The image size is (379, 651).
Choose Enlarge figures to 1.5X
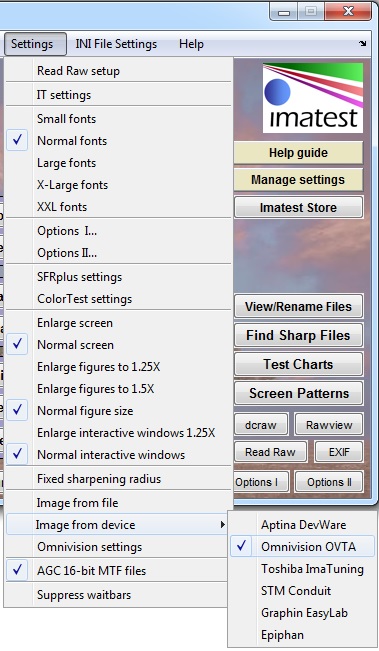118,389
